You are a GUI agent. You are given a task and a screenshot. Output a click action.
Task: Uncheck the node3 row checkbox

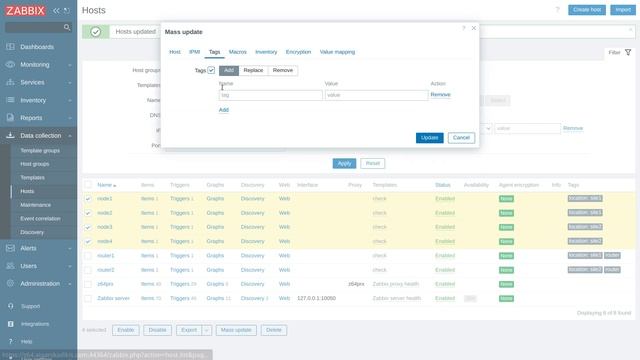pos(88,227)
